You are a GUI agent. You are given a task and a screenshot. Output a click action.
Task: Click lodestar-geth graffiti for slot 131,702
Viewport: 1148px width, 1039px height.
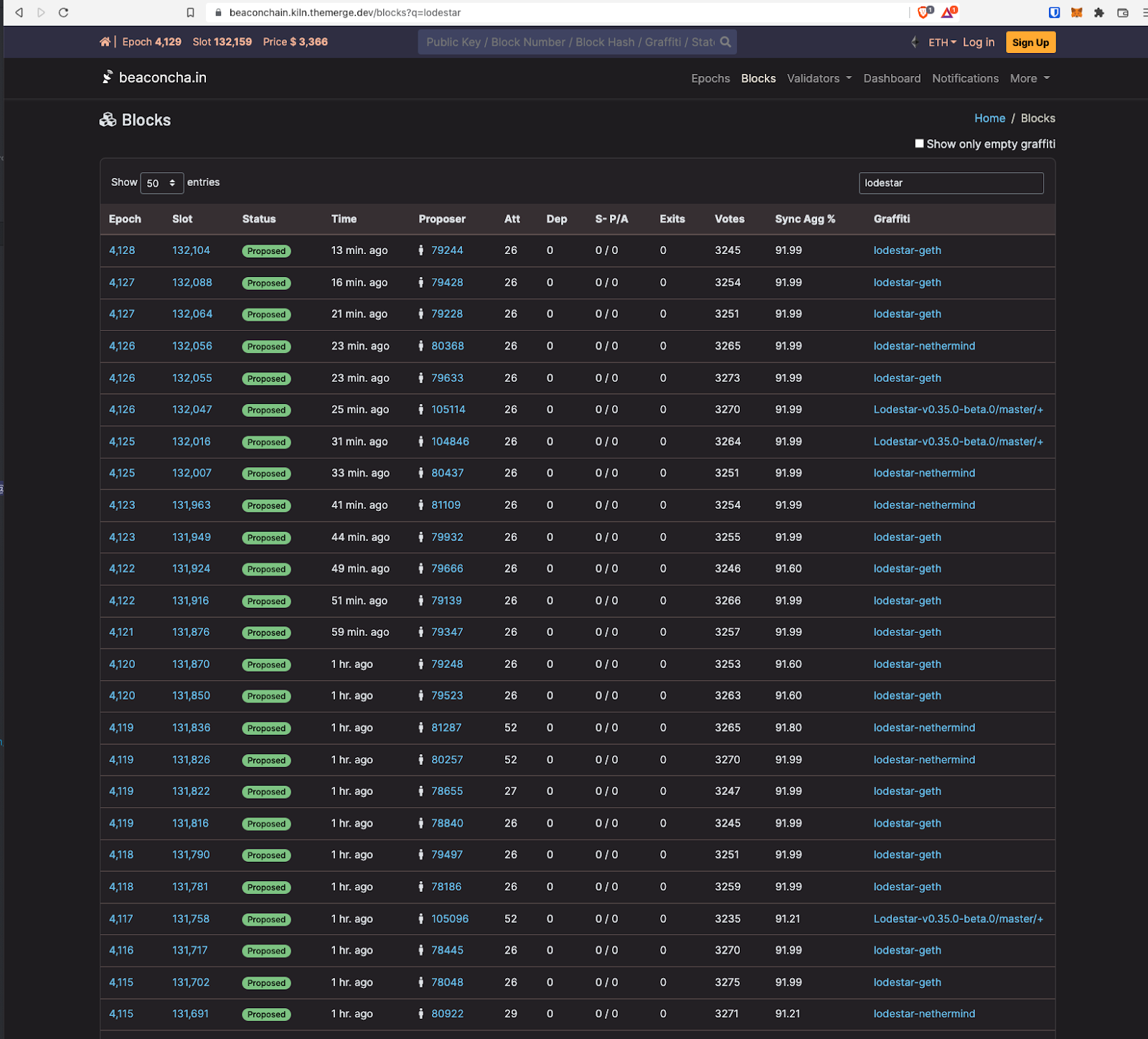[907, 982]
